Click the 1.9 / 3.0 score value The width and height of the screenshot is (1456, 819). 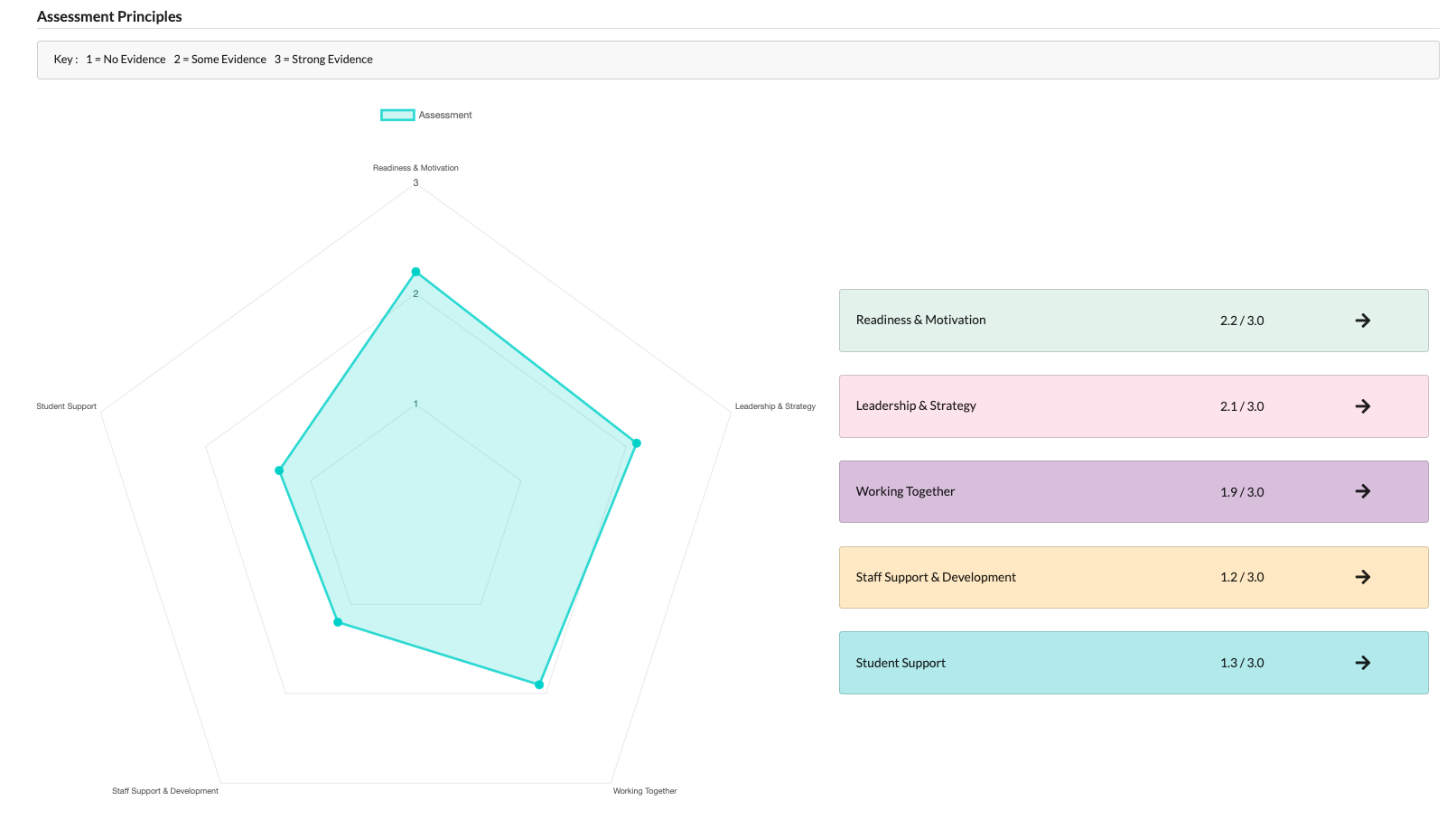pyautogui.click(x=1242, y=492)
